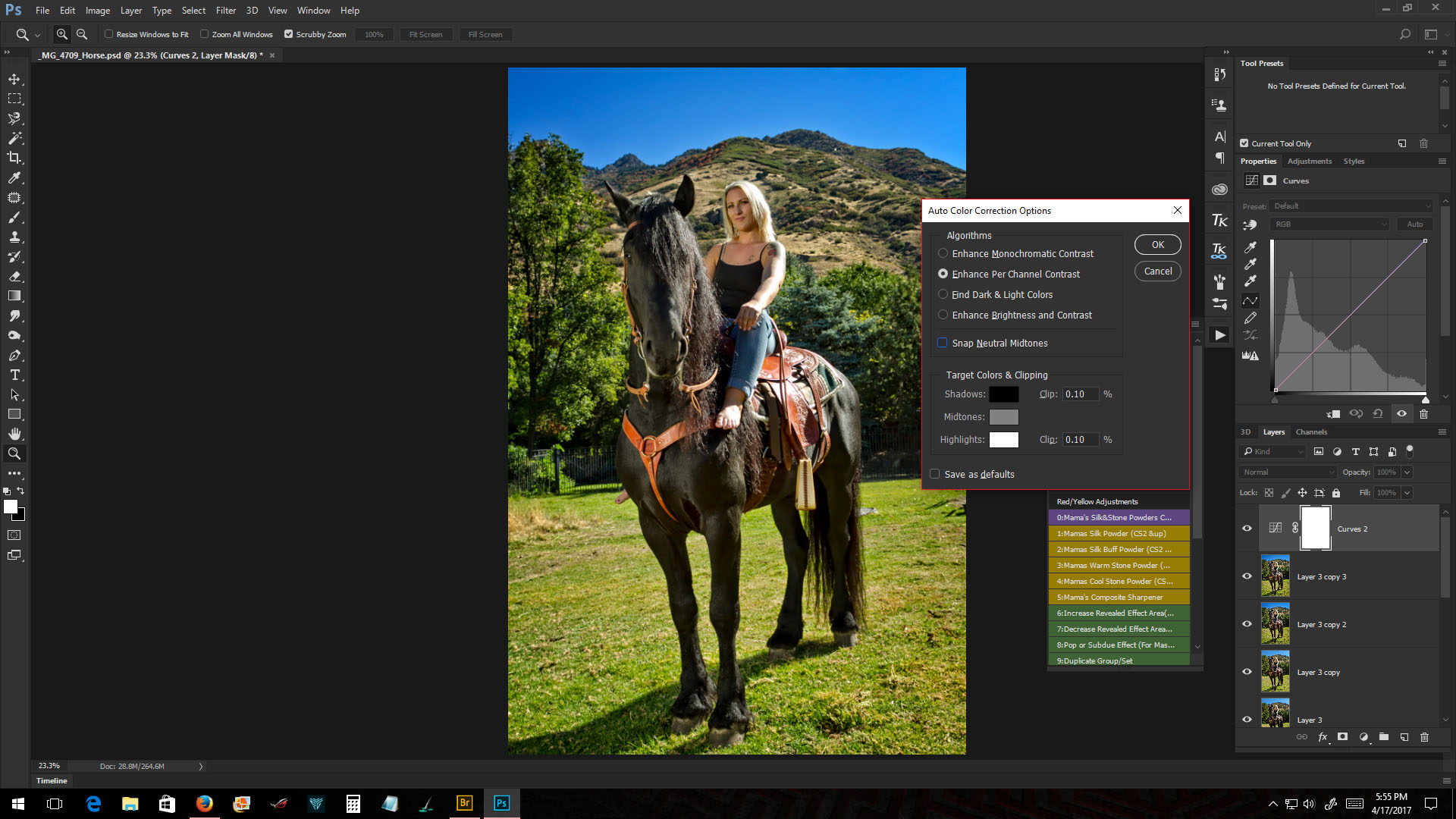Switch to the Adjustments tab
The image size is (1456, 819).
click(1309, 161)
